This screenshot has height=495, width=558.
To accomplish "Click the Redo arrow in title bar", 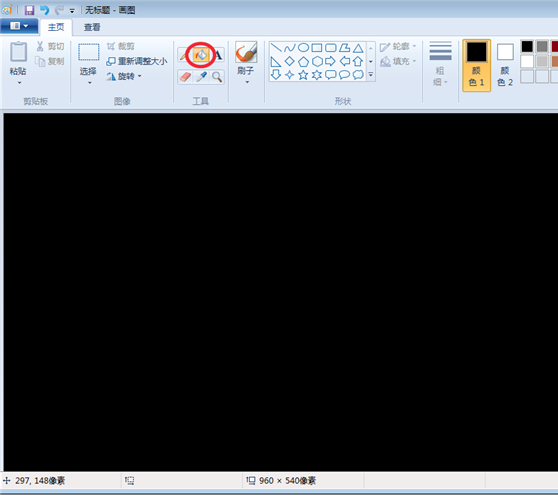I will (59, 10).
